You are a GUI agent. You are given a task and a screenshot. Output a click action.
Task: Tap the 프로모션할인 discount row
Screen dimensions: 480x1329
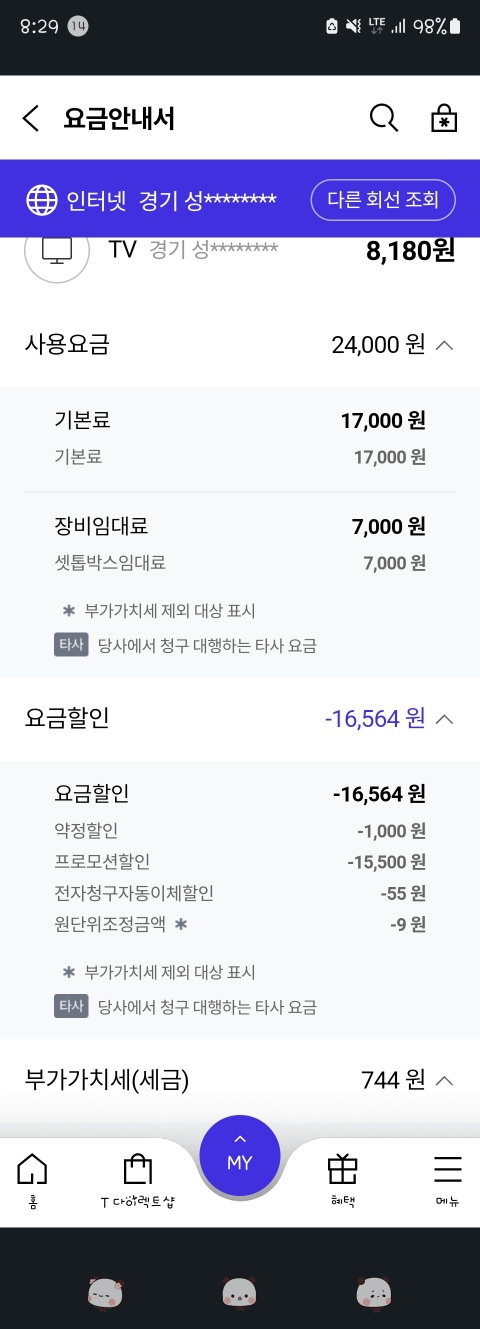(x=240, y=861)
